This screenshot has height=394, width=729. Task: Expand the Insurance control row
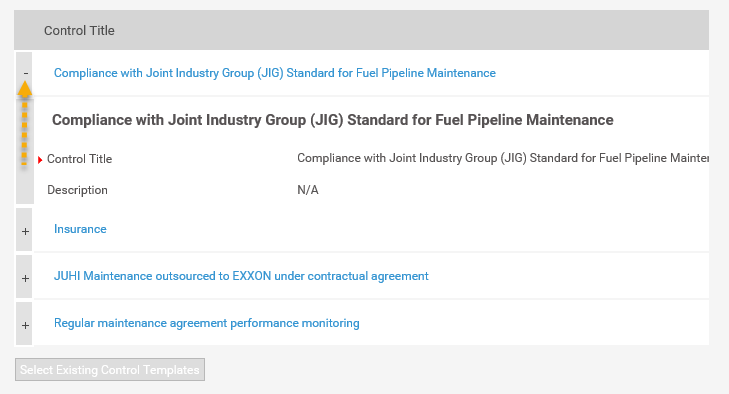25,231
